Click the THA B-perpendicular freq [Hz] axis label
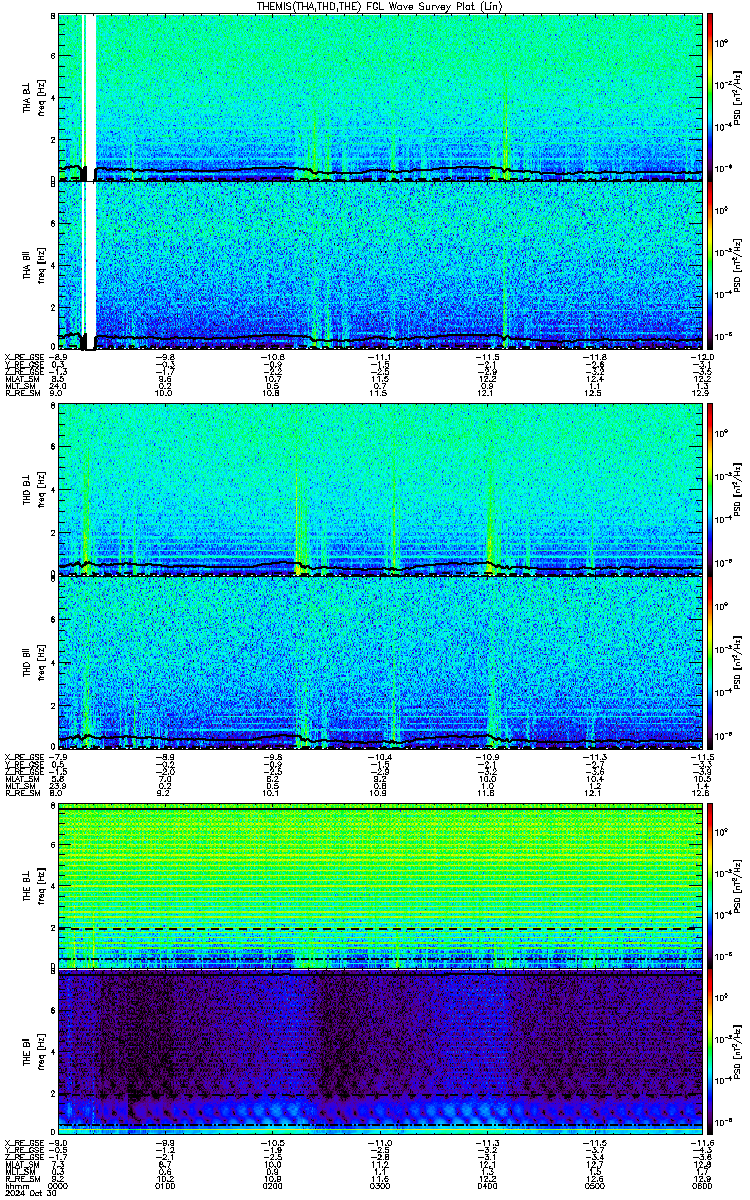The height and width of the screenshot is (1200, 750). tap(40, 97)
